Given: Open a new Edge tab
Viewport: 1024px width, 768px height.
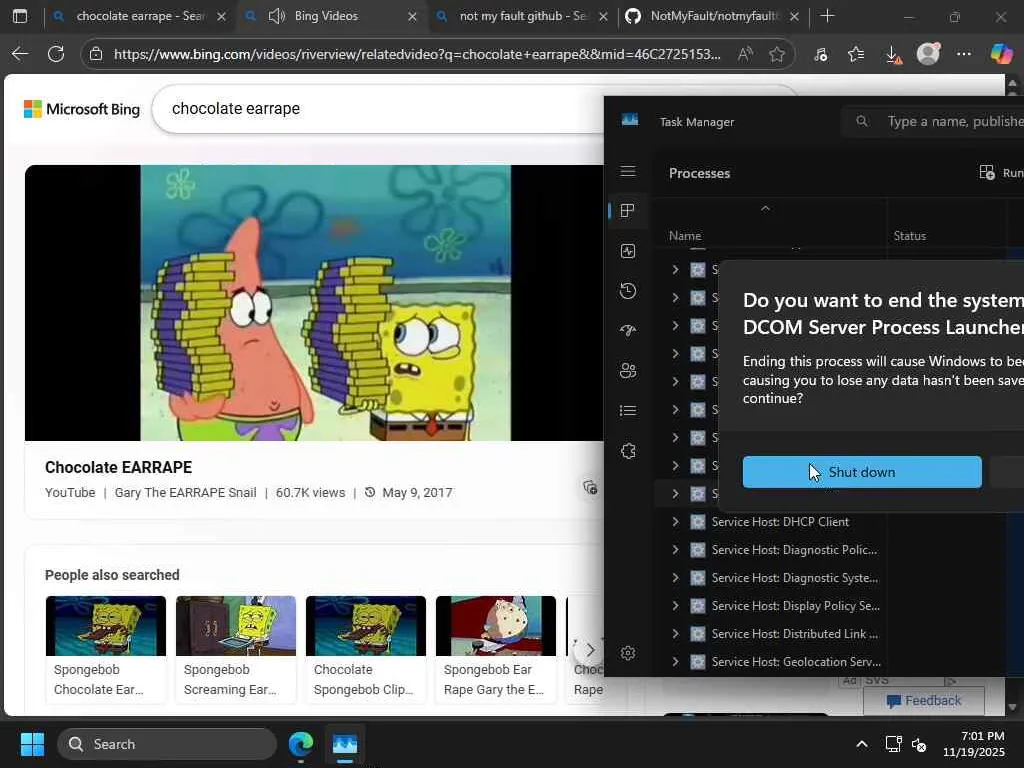Looking at the screenshot, I should 827,16.
